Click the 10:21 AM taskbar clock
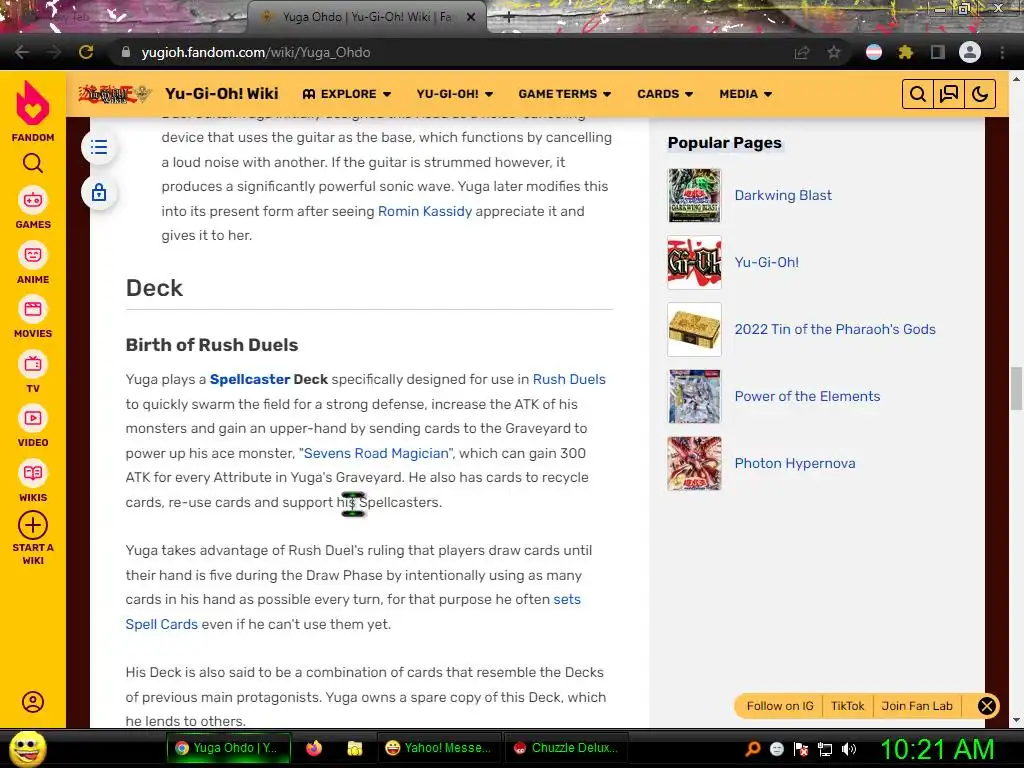1024x768 pixels. (937, 749)
